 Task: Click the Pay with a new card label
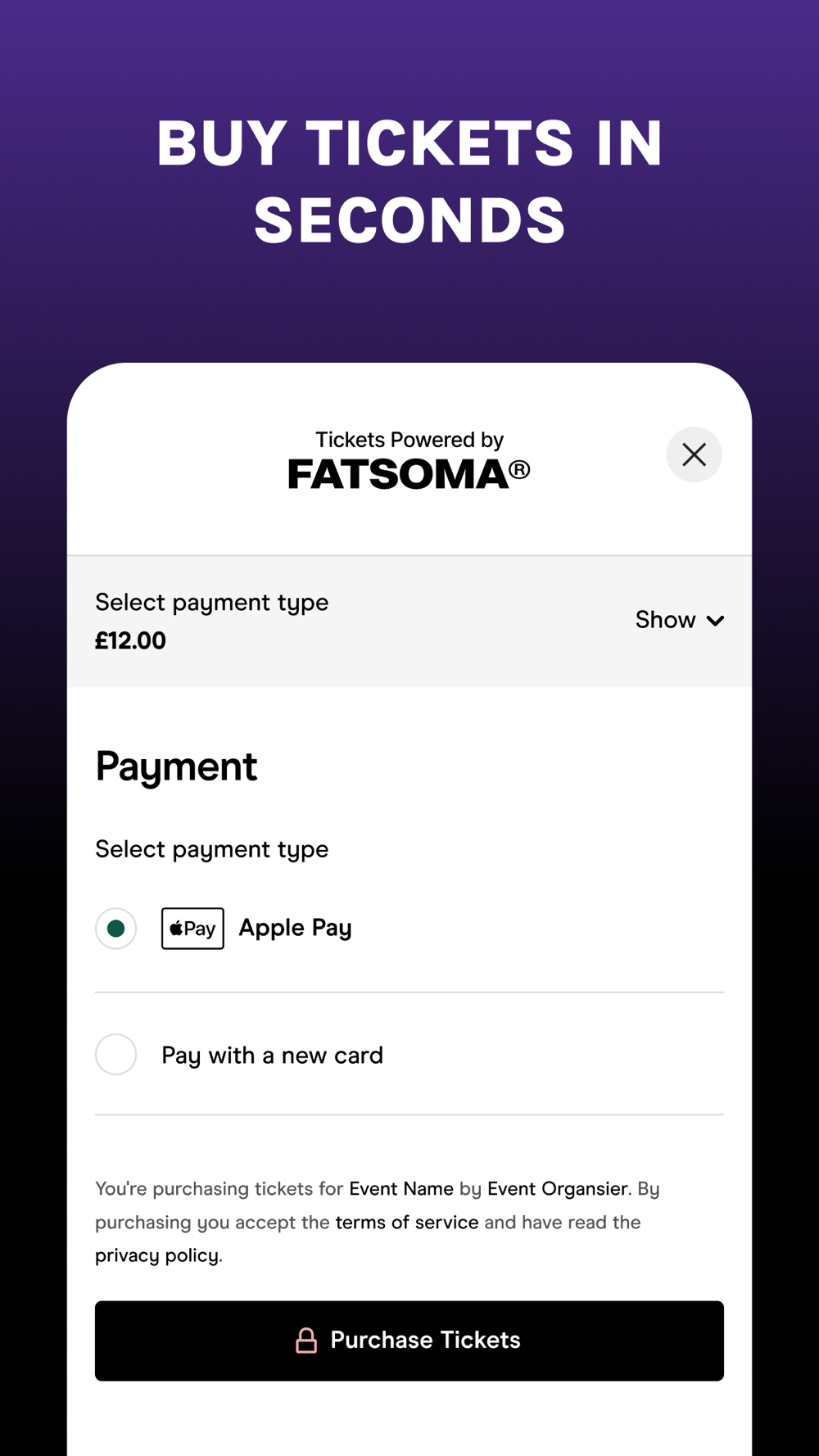[x=272, y=1056]
